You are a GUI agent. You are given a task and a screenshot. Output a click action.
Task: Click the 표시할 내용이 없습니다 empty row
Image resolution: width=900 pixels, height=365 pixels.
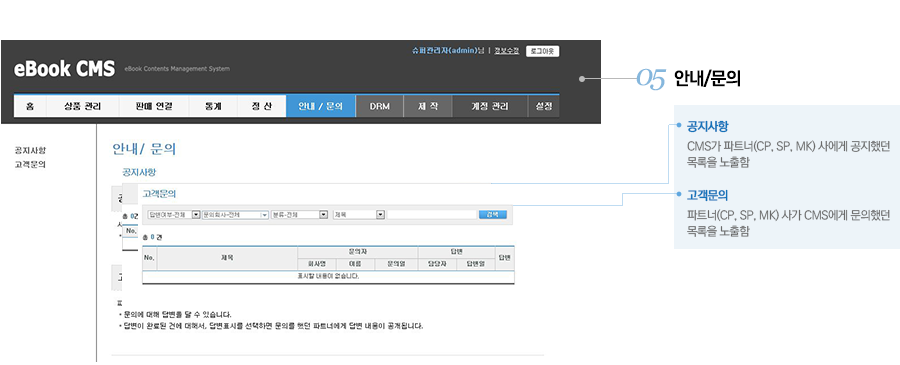pyautogui.click(x=328, y=277)
